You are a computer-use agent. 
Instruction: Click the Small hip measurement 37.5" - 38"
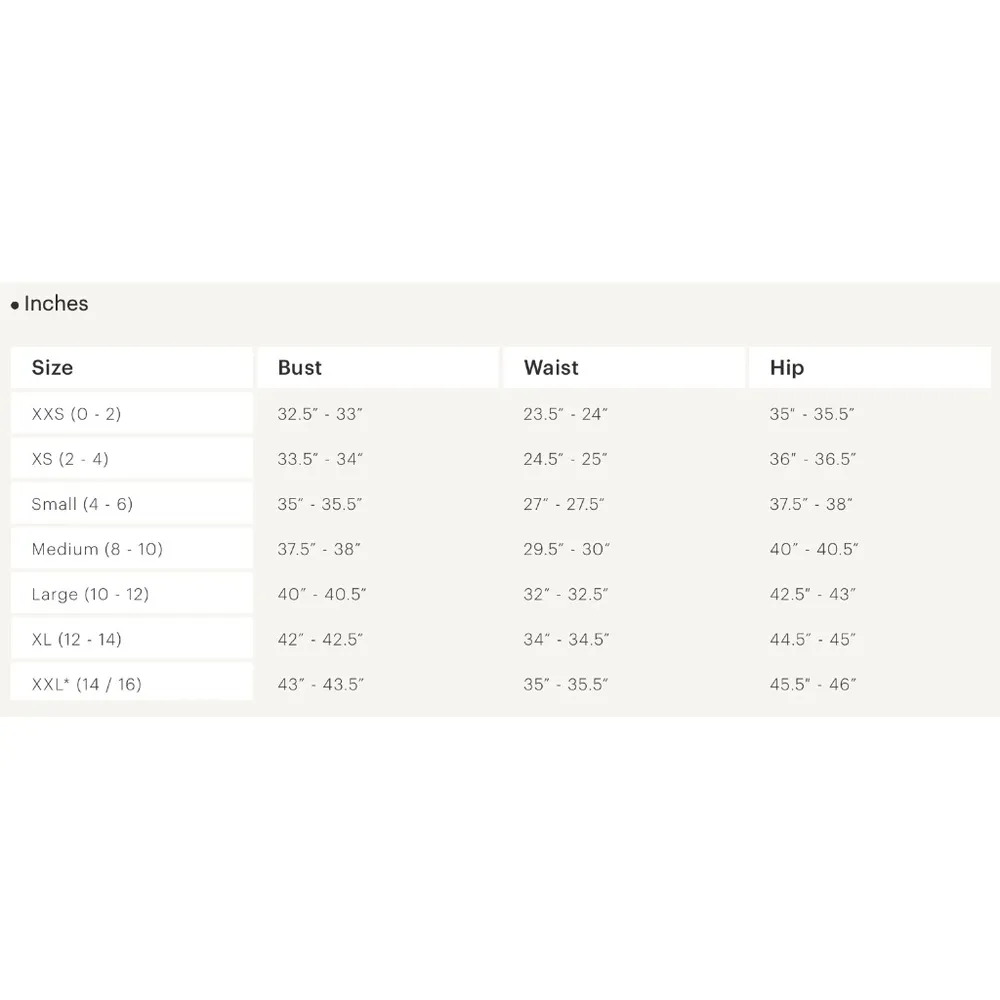pos(811,504)
